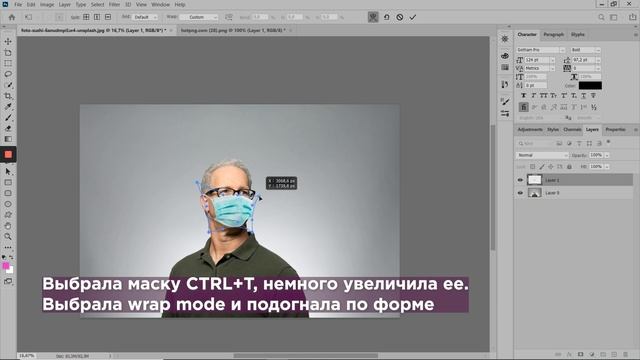Open the Bold font style dropdown
640x360 pixels.
pyautogui.click(x=585, y=50)
